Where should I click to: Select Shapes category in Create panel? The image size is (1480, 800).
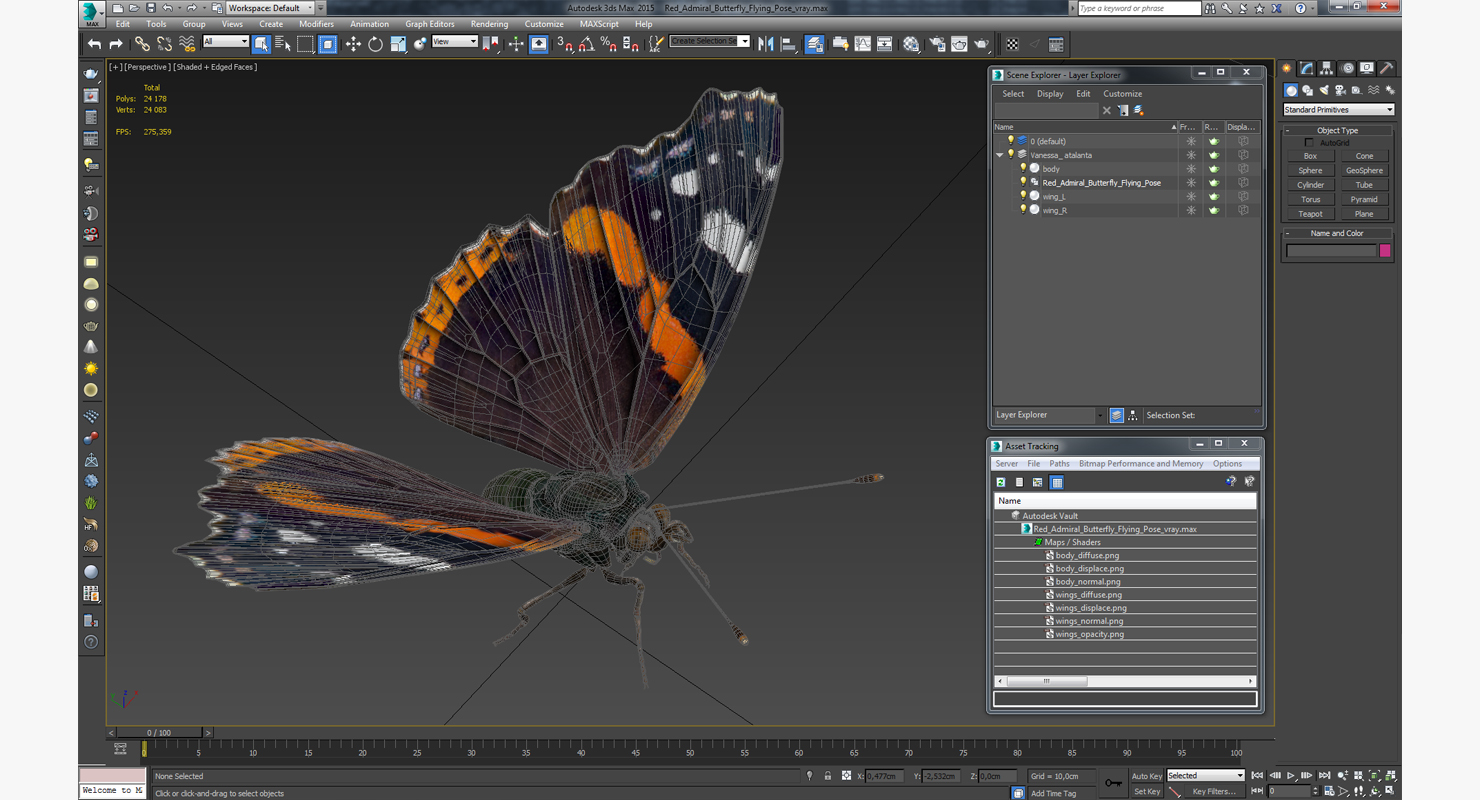coord(1308,90)
